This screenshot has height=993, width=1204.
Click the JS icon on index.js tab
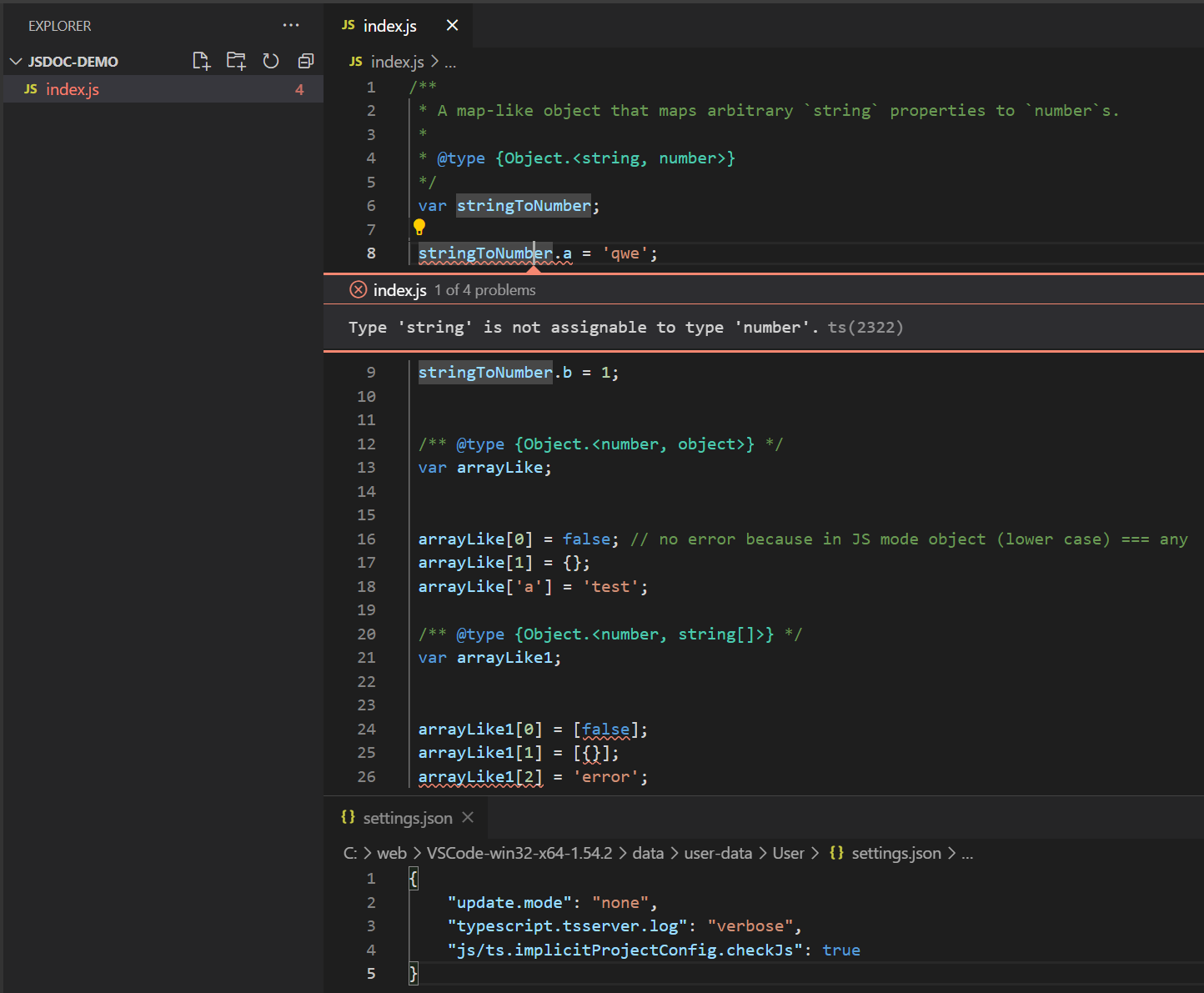click(x=348, y=25)
